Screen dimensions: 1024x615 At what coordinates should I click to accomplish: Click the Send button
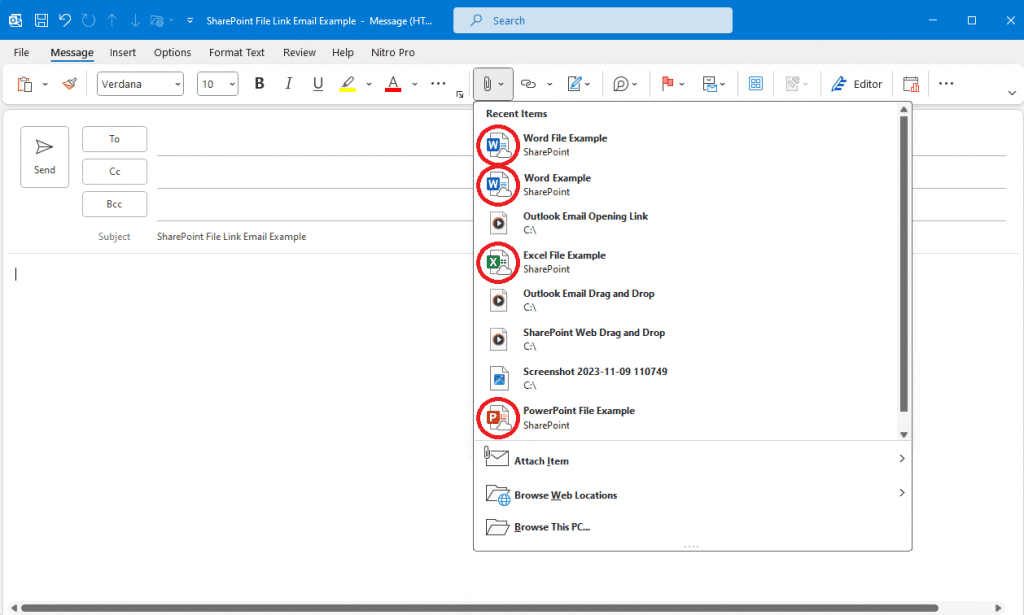tap(44, 156)
